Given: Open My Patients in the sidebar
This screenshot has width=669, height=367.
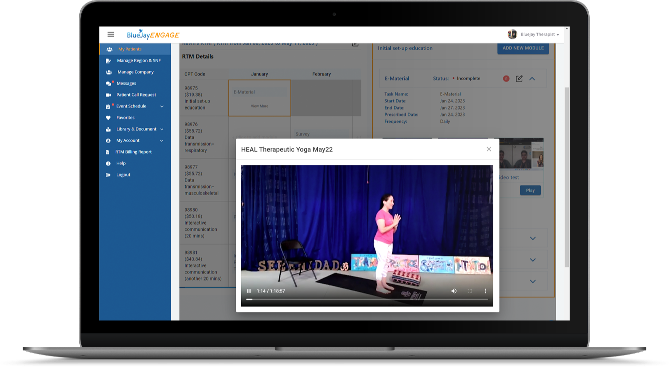Looking at the screenshot, I should [x=135, y=49].
